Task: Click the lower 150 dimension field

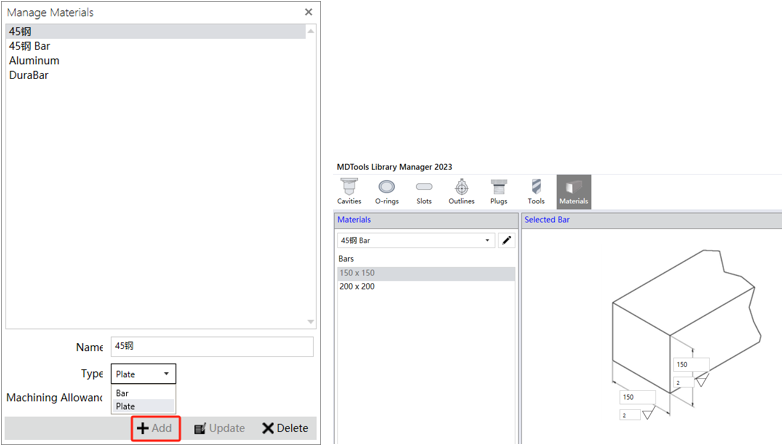Action: 637,397
